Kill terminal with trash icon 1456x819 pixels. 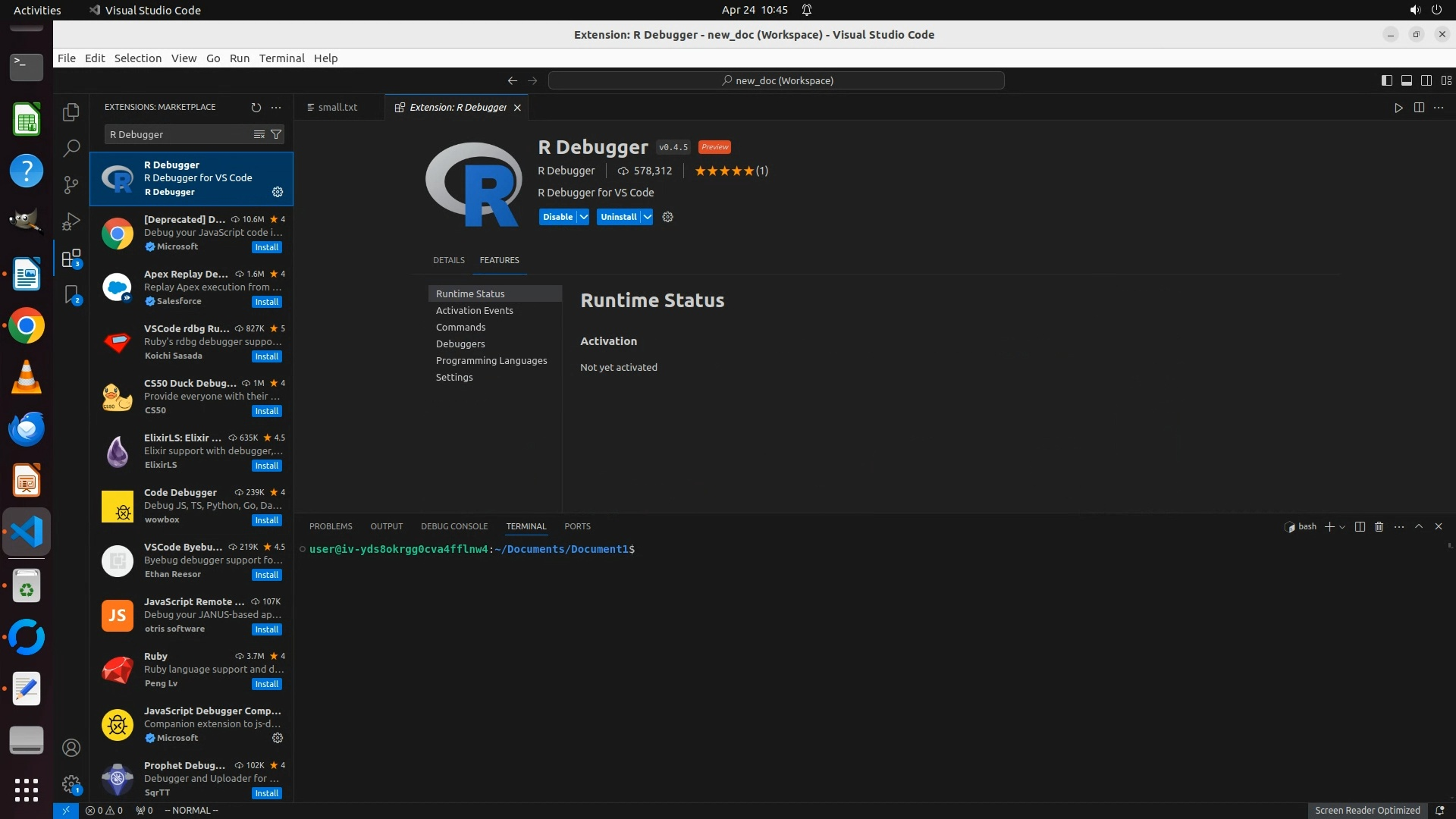point(1379,526)
